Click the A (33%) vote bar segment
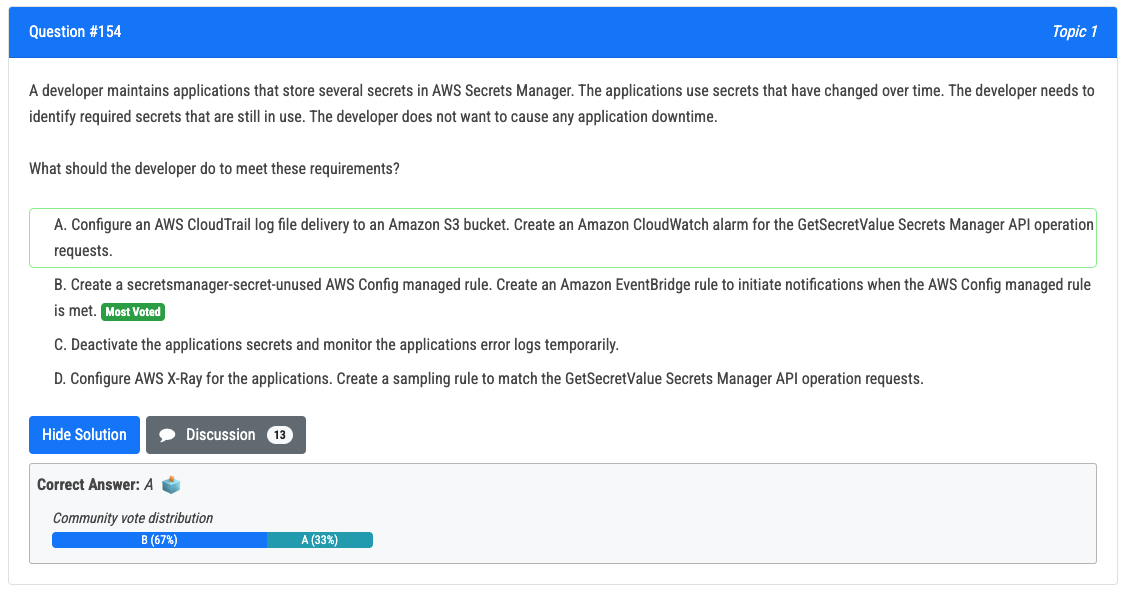Image resolution: width=1124 pixels, height=590 pixels. [320, 540]
